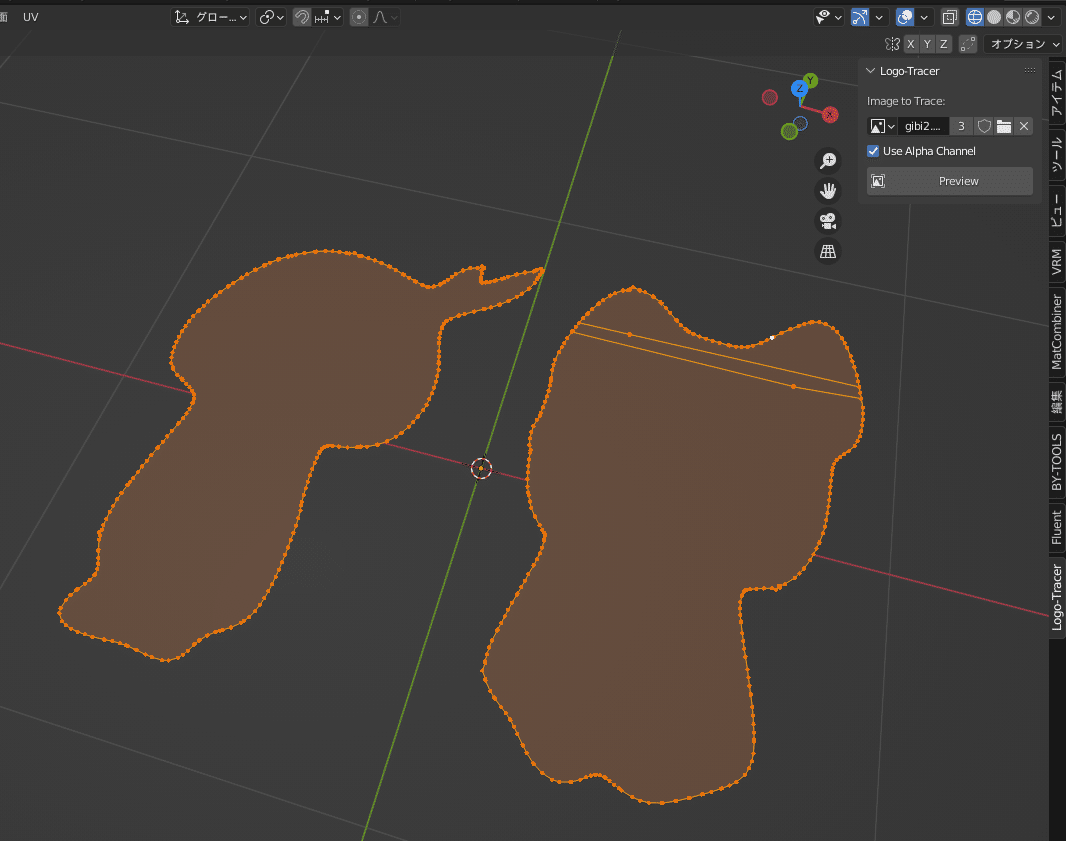Open the pivot point dropdown
Screen dimensions: 1066x841
coord(271,17)
